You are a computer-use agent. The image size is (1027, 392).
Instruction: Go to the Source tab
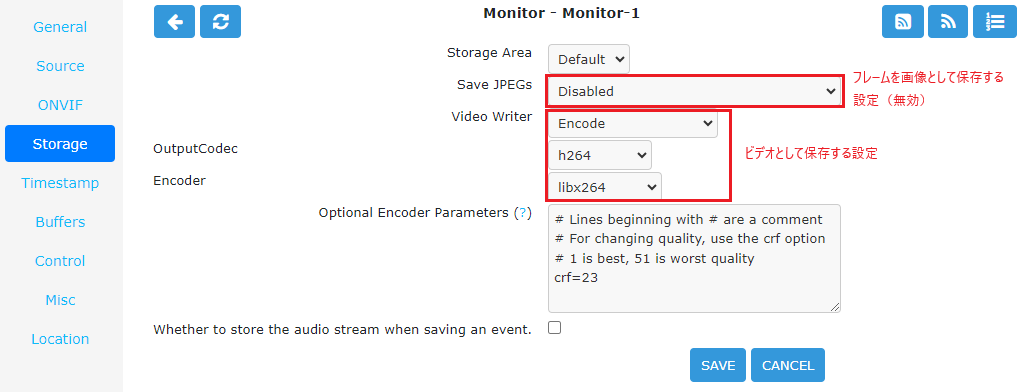tap(60, 66)
